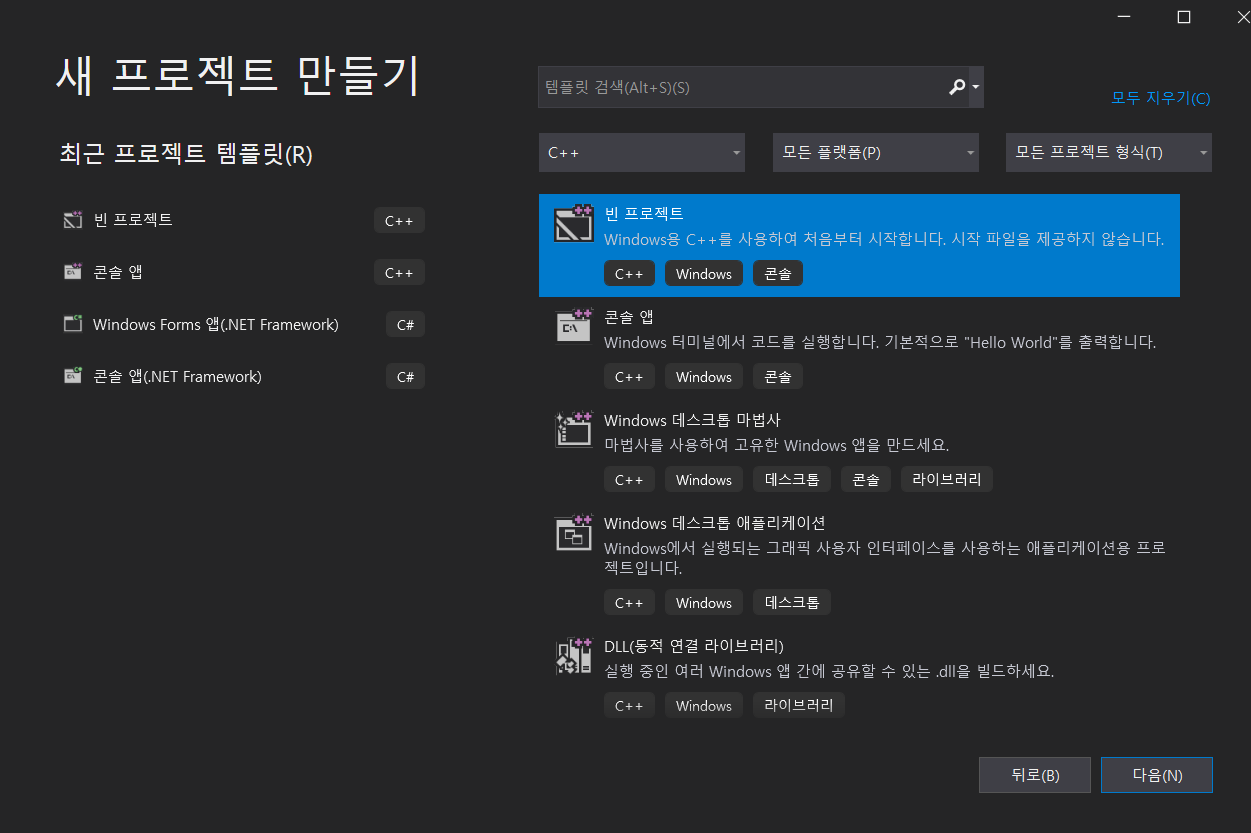The height and width of the screenshot is (833, 1251).
Task: Click the 콘솔 tag under Windows 데스크톱 마법사
Action: coord(866,480)
